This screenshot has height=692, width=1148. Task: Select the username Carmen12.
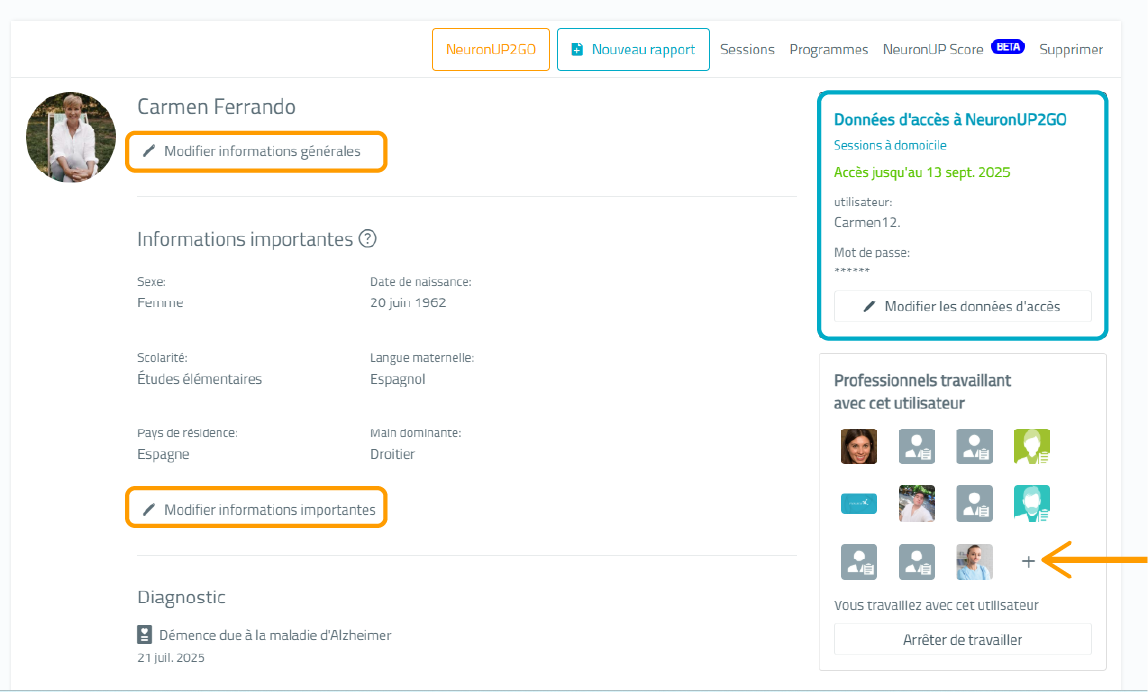(x=867, y=222)
